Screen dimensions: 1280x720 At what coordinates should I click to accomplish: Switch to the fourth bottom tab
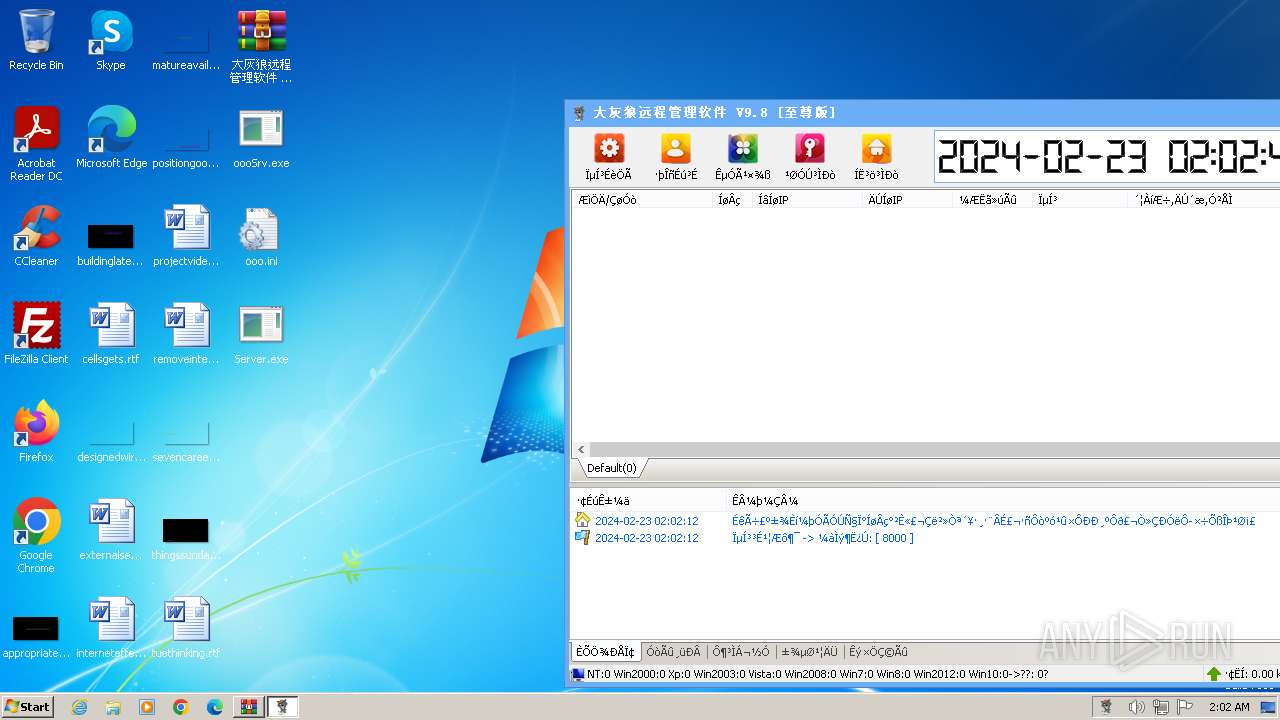(x=809, y=652)
